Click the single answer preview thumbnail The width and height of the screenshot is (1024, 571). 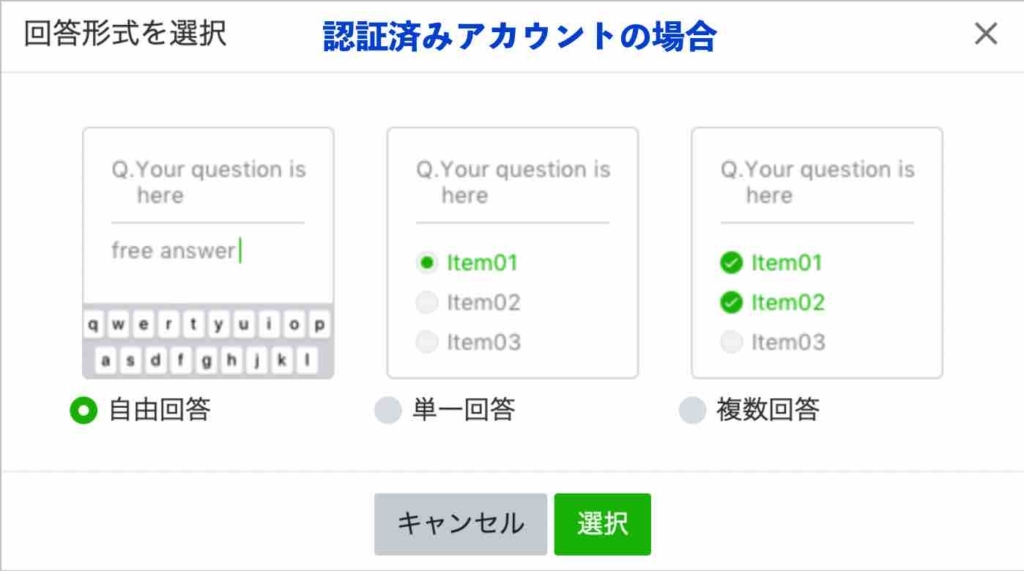pos(512,252)
